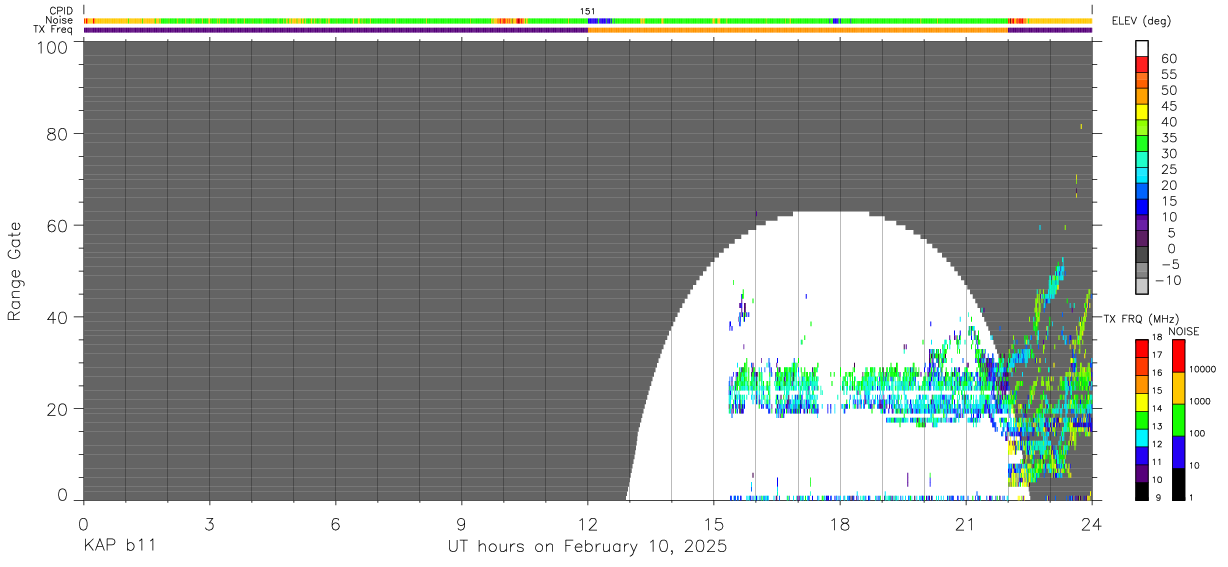
Task: Click the red top segment of TX FRQ colorbar
Action: (x=1142, y=346)
